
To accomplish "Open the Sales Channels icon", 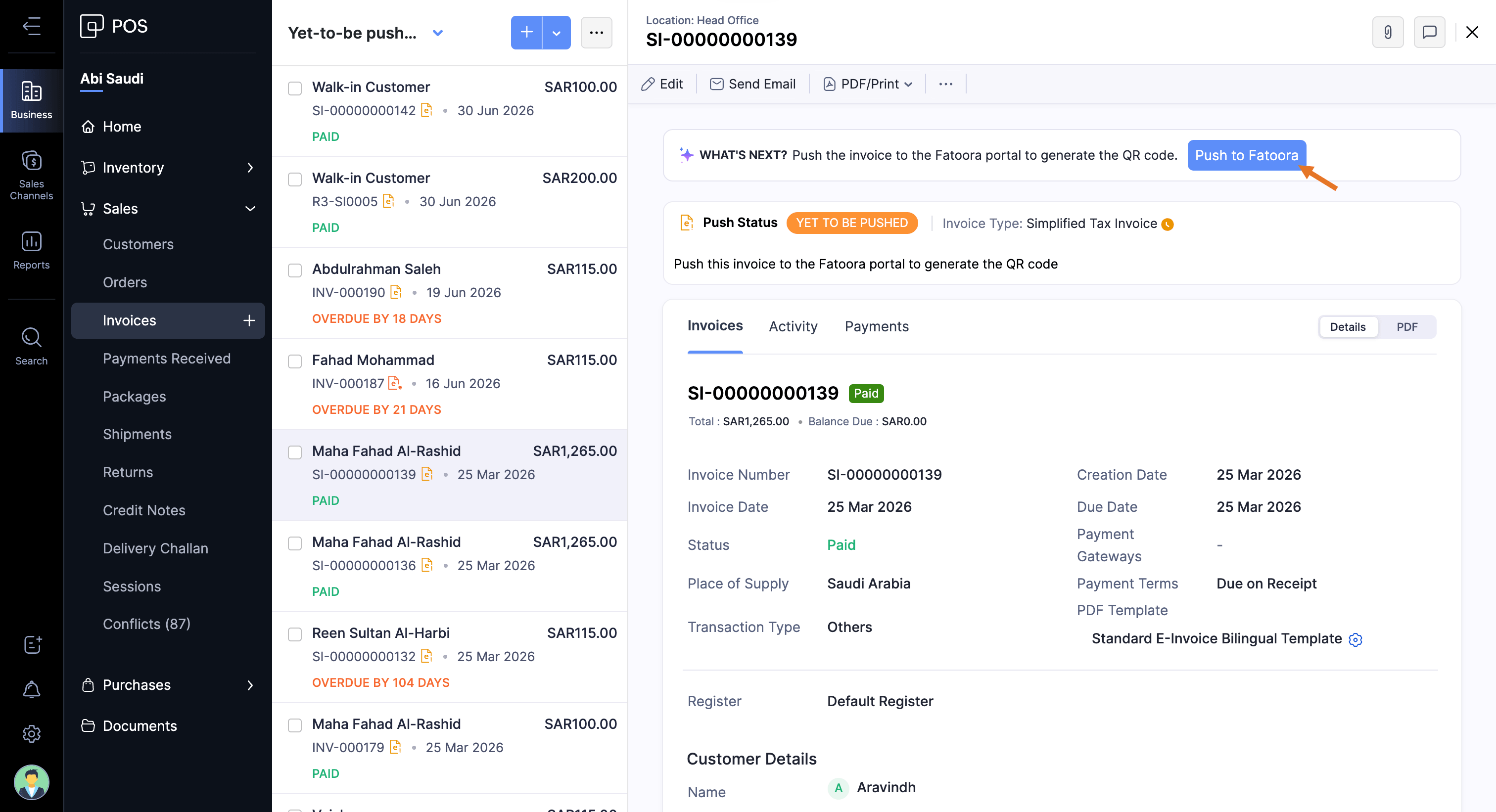I will (31, 175).
